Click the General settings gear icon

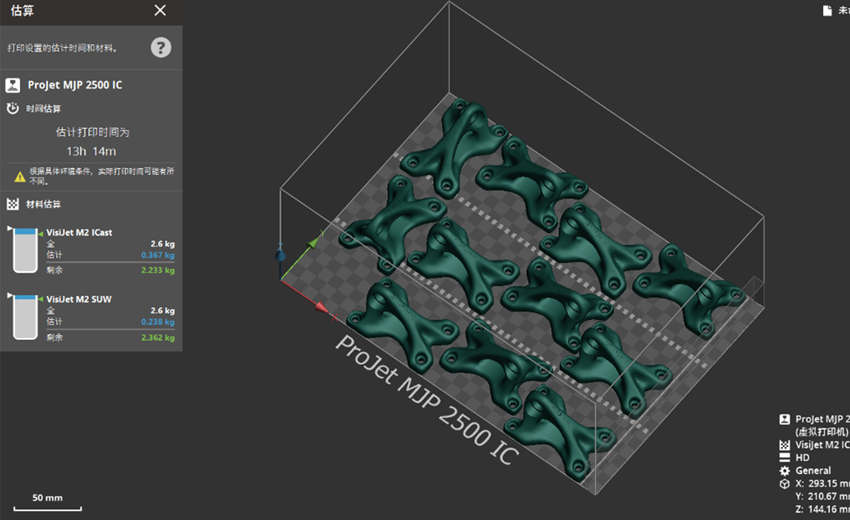point(784,471)
